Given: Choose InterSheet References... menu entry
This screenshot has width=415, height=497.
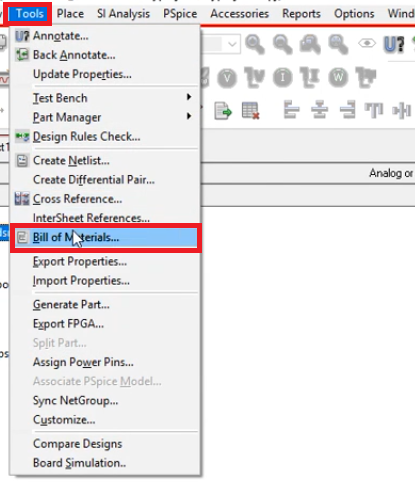Looking at the screenshot, I should 104,218.
